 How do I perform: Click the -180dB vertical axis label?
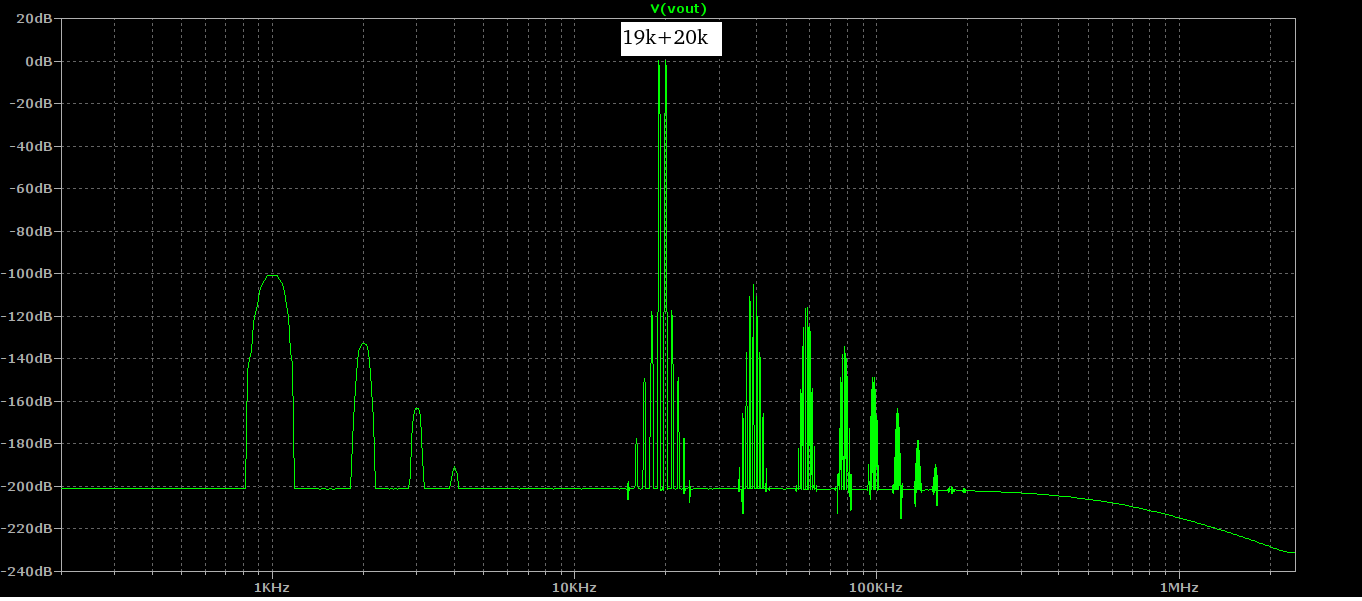point(29,444)
